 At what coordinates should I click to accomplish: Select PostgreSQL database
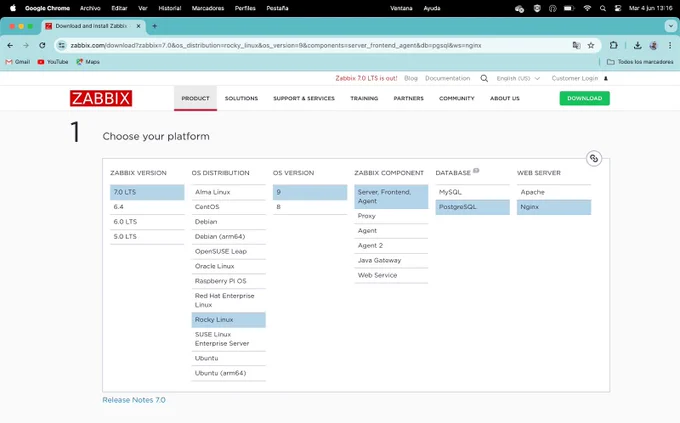click(x=472, y=207)
